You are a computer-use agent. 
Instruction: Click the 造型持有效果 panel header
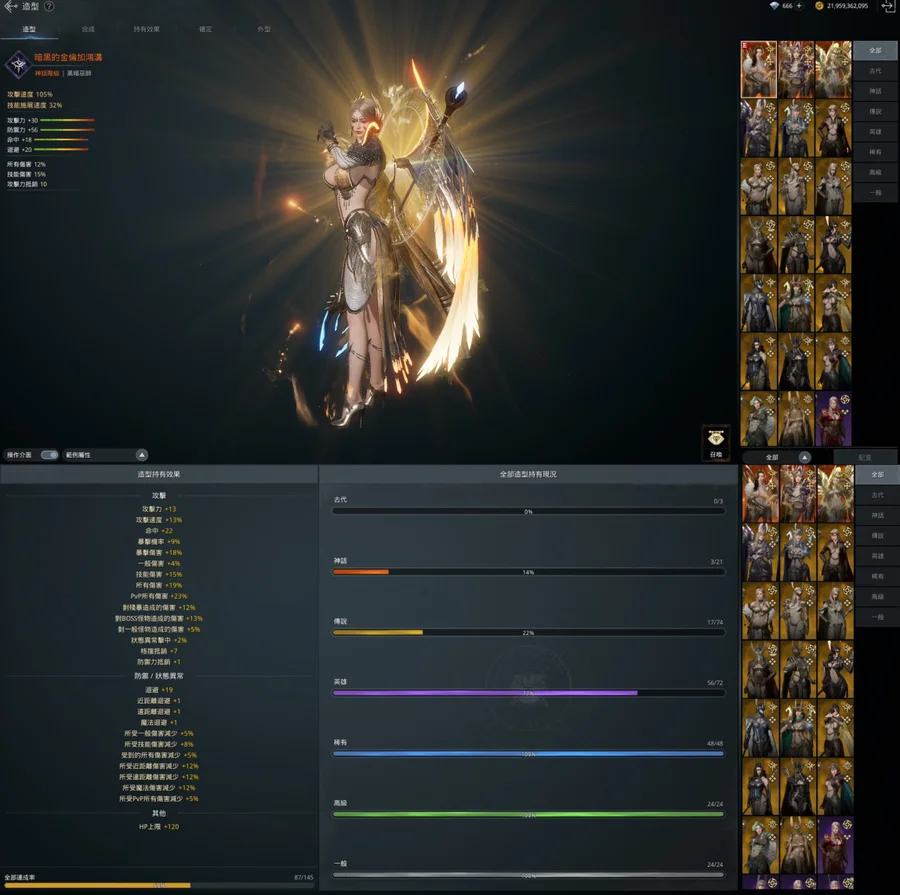pyautogui.click(x=159, y=474)
